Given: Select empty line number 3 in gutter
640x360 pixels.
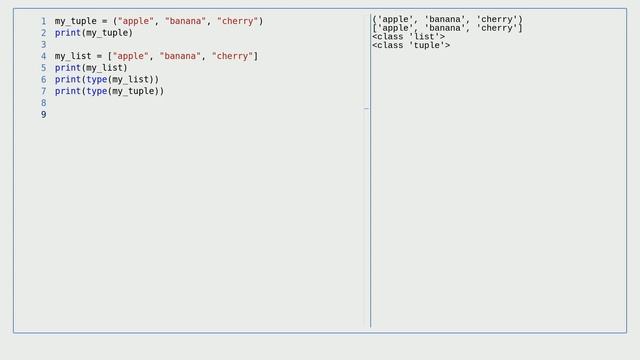Looking at the screenshot, I should [x=44, y=44].
